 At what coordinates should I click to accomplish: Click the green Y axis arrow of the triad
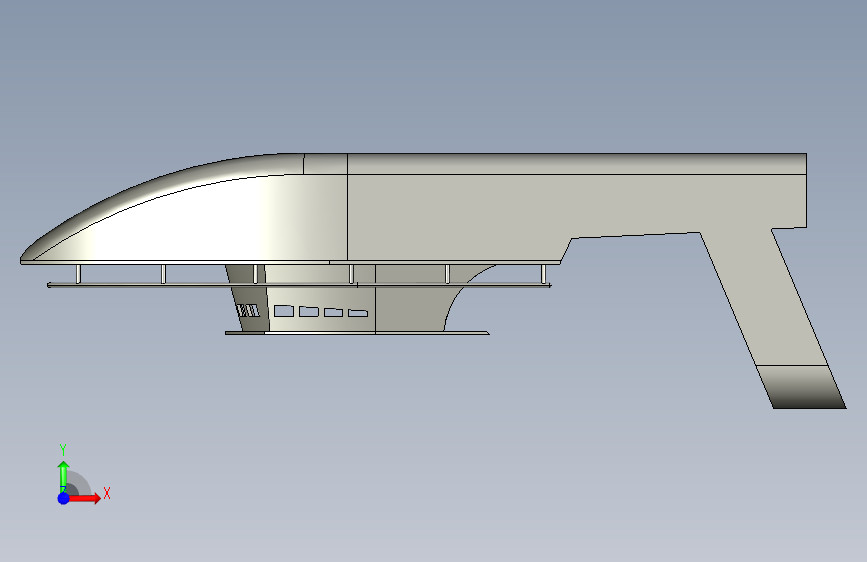pos(64,476)
